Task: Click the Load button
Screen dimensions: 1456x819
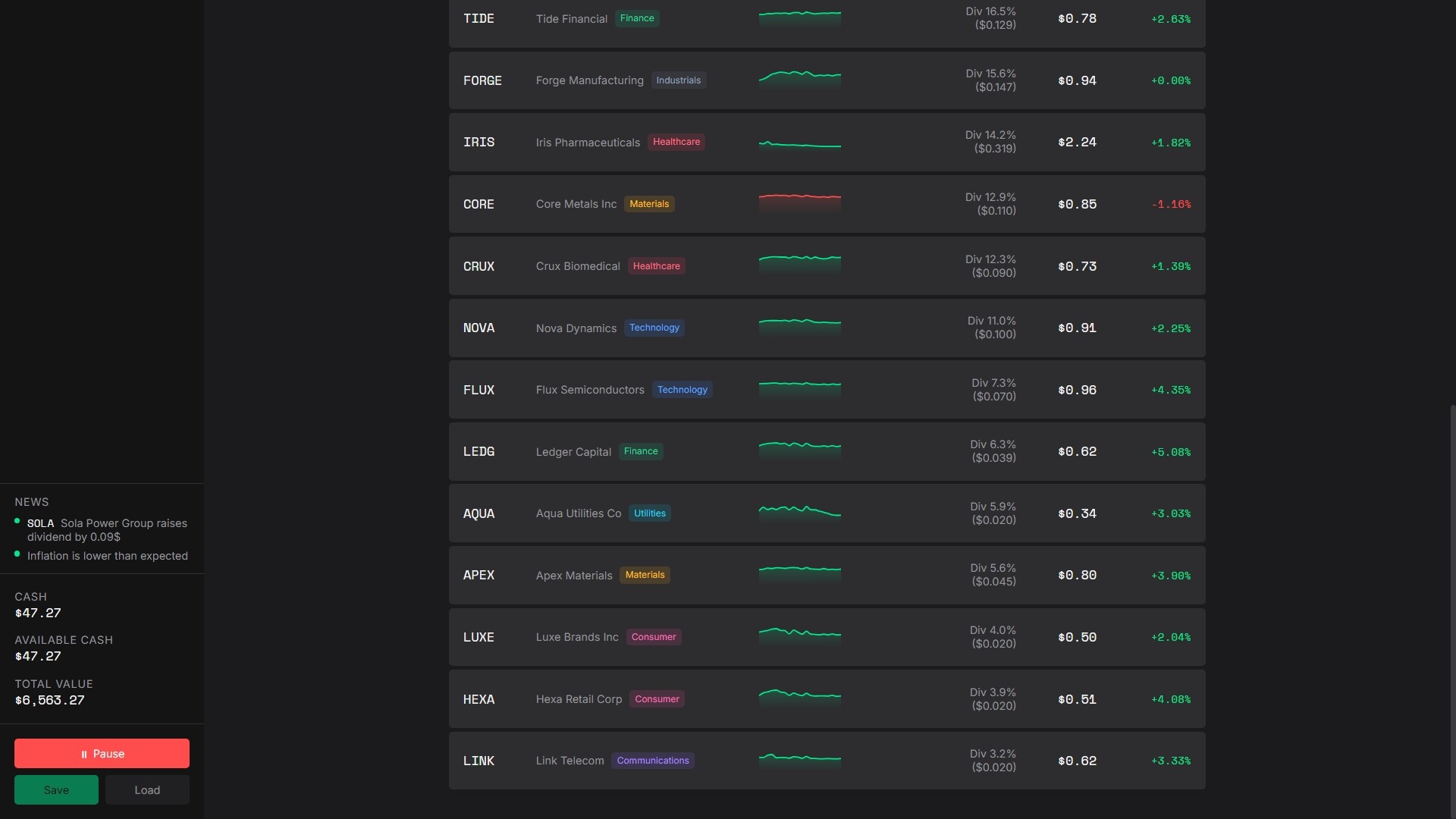Action: [147, 789]
